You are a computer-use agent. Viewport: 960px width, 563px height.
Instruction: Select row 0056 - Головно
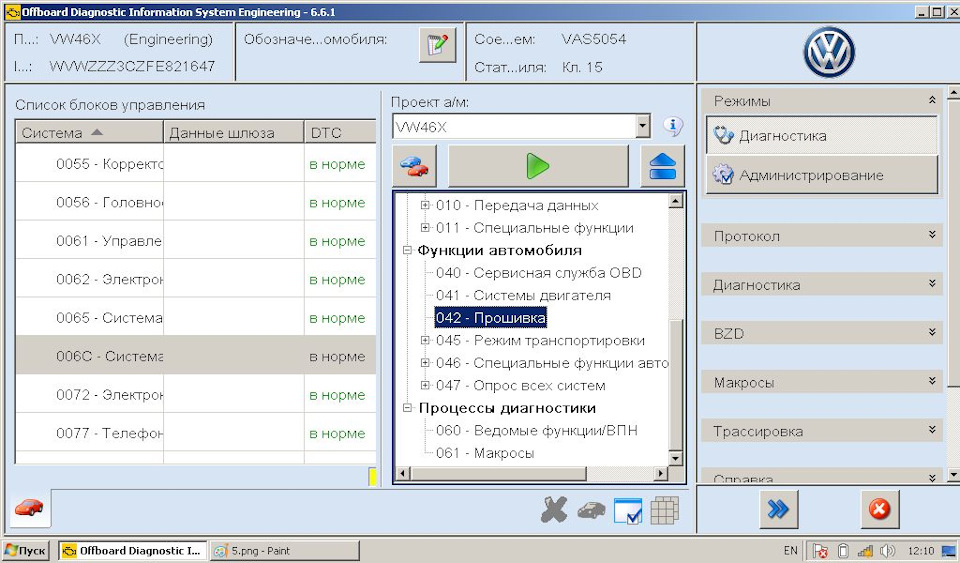[x=196, y=202]
